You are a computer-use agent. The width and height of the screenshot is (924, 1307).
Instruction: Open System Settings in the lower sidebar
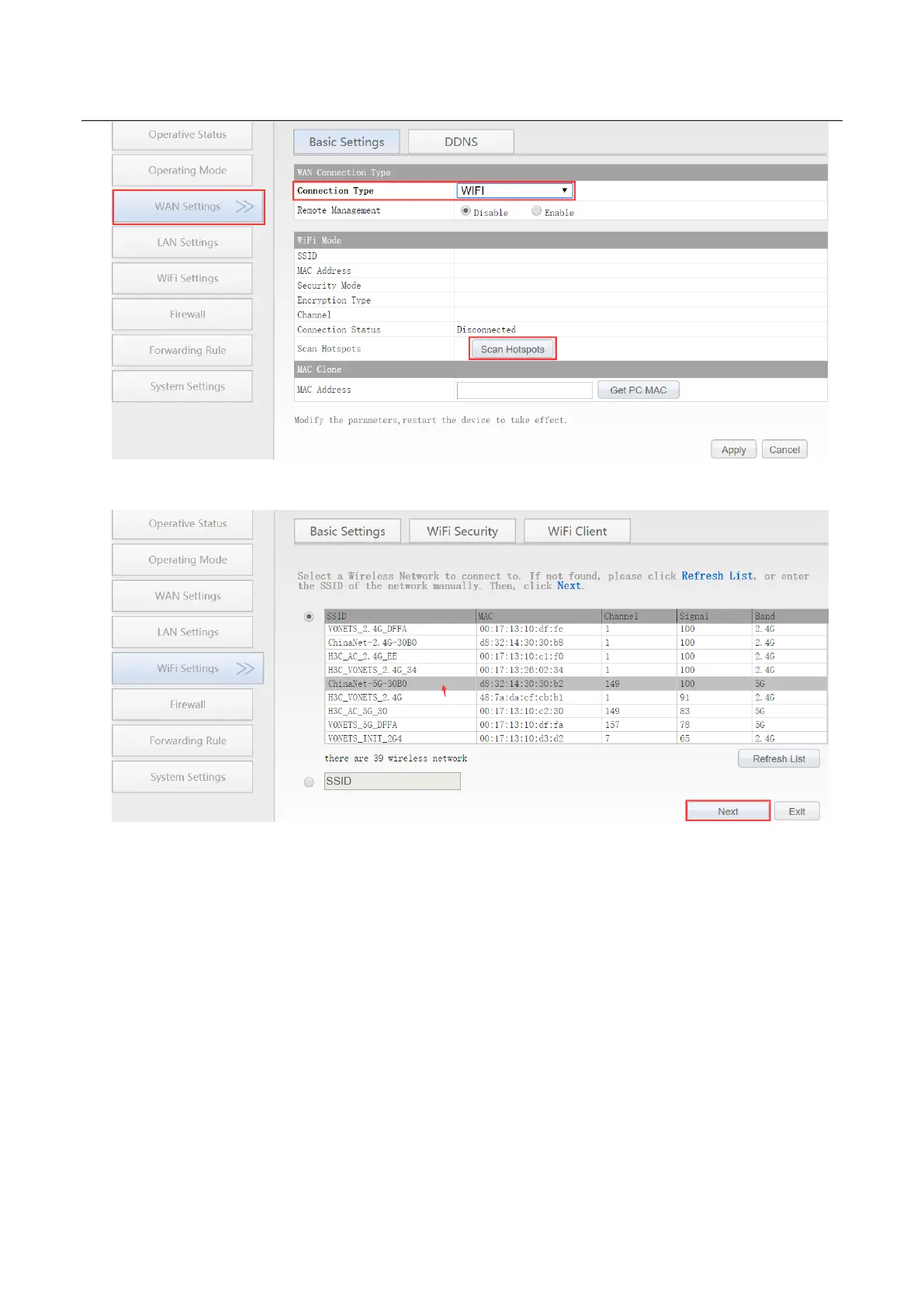182,777
